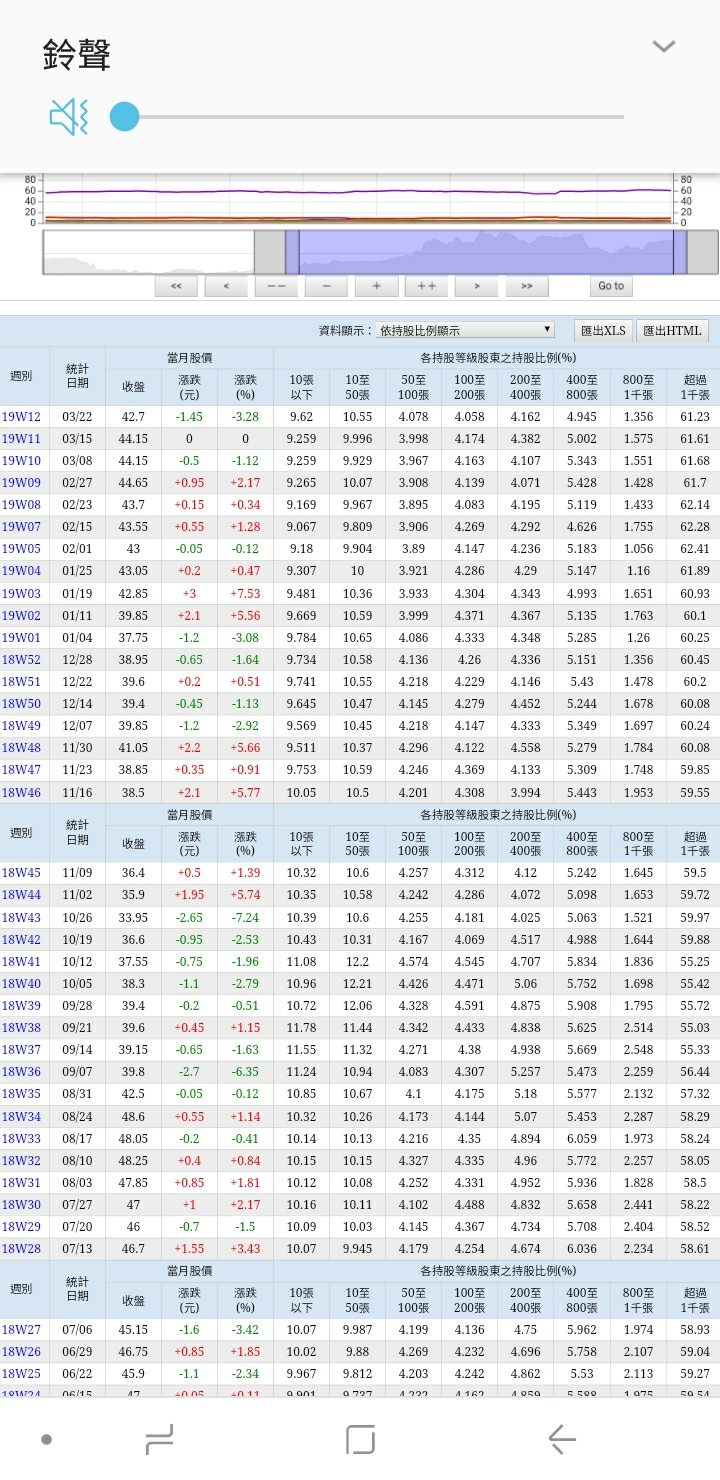Screen dimensions: 720x1480
Task: Open week link 19W03
Action: pos(21,594)
